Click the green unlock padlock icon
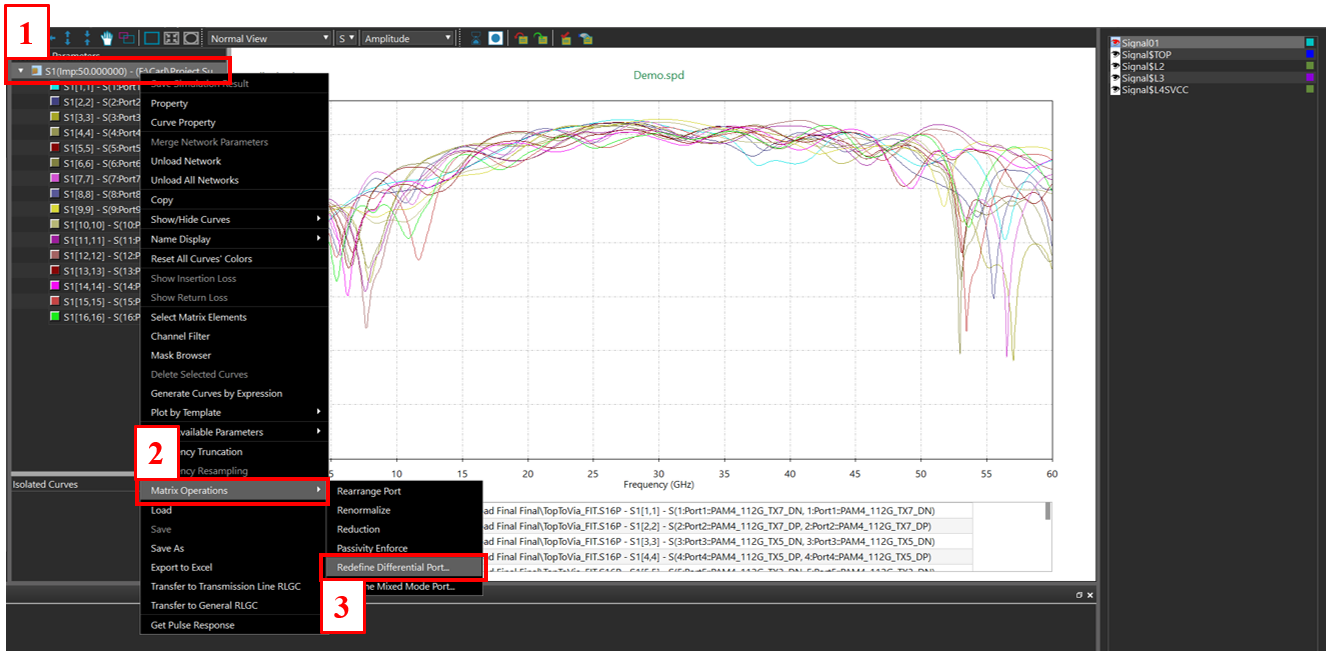 click(x=540, y=38)
